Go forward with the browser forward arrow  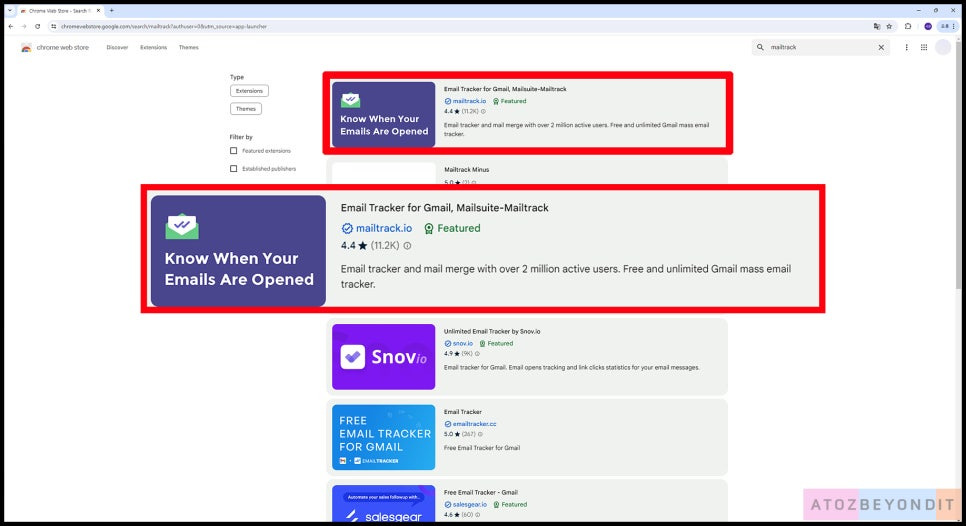point(24,26)
